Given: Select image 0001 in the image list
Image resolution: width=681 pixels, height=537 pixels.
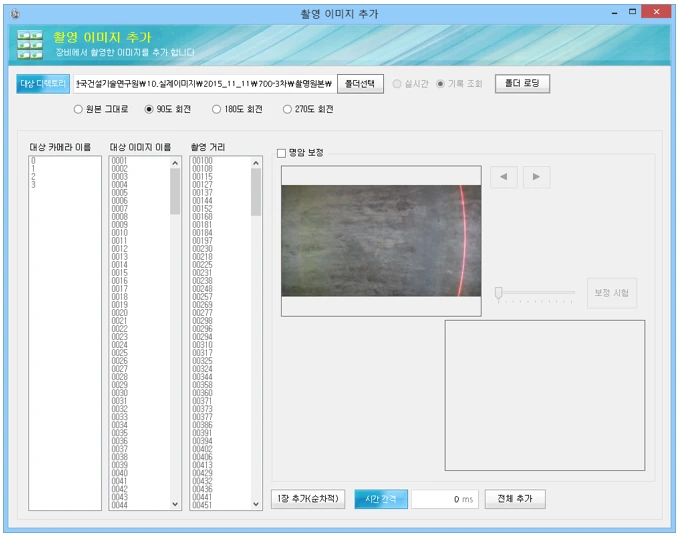Looking at the screenshot, I should click(140, 161).
